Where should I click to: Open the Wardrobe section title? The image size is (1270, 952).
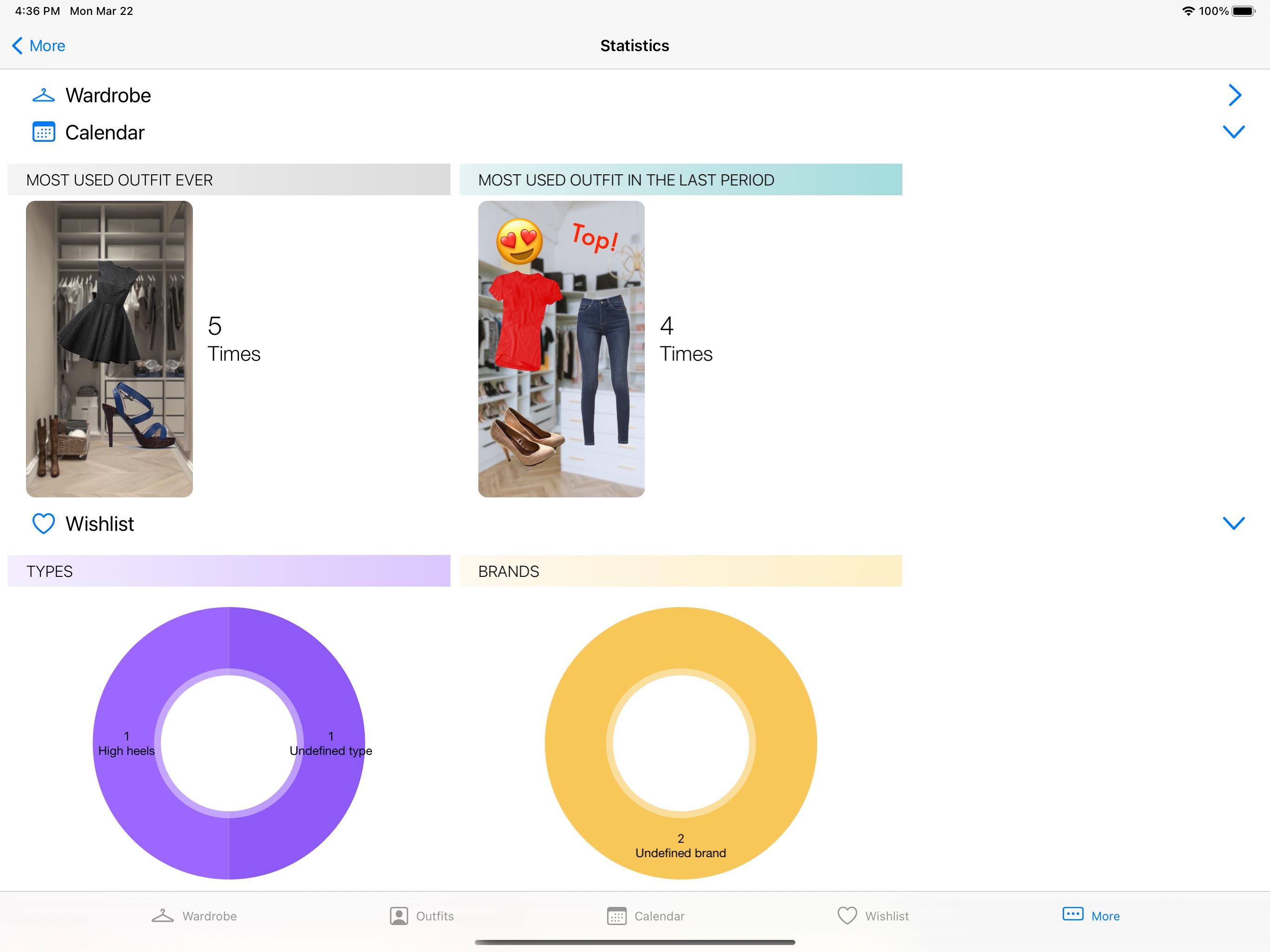click(108, 95)
